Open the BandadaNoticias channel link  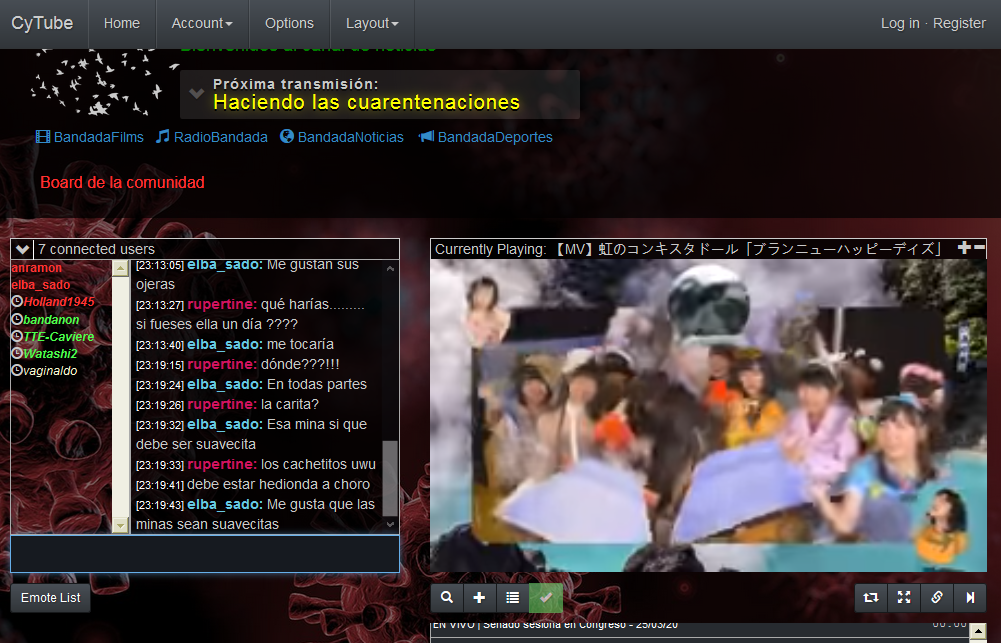pos(350,137)
